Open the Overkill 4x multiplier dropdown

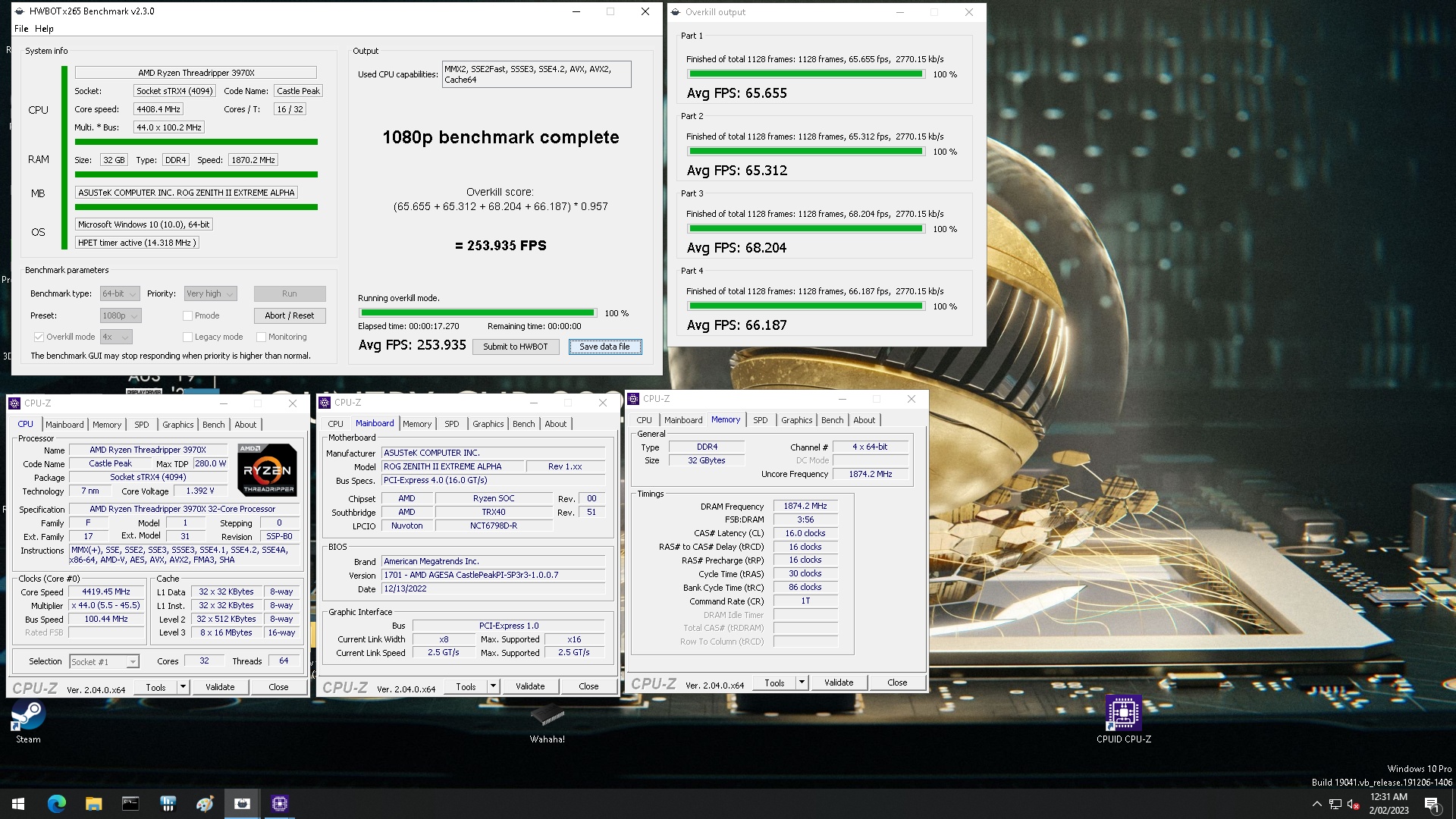(116, 337)
